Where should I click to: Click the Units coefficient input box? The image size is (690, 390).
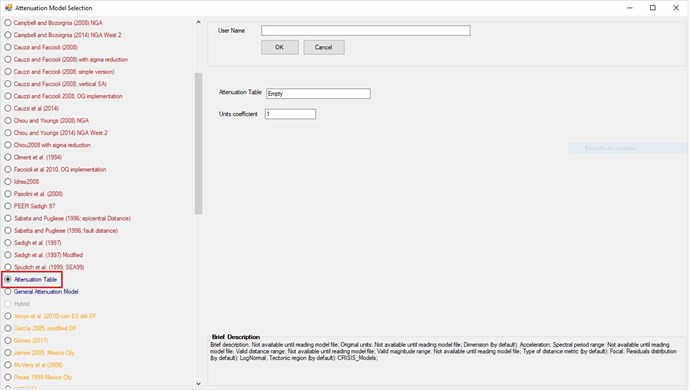[x=290, y=114]
